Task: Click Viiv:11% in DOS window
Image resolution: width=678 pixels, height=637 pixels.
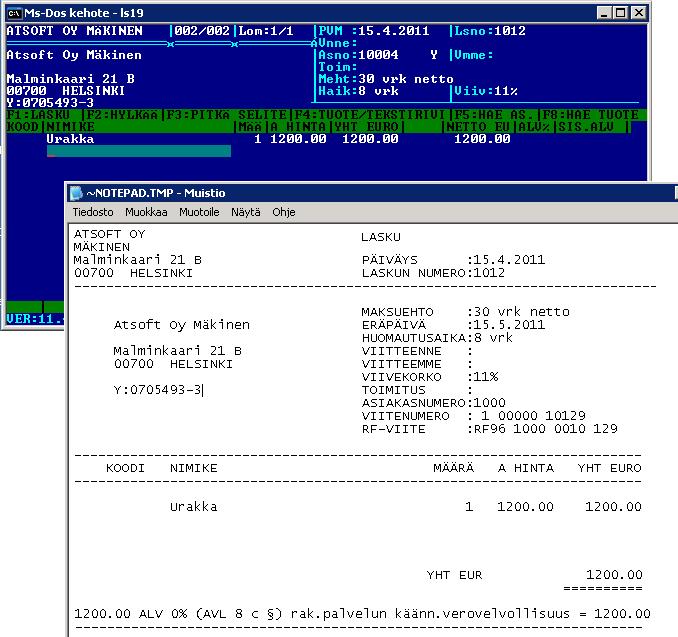Action: click(486, 91)
